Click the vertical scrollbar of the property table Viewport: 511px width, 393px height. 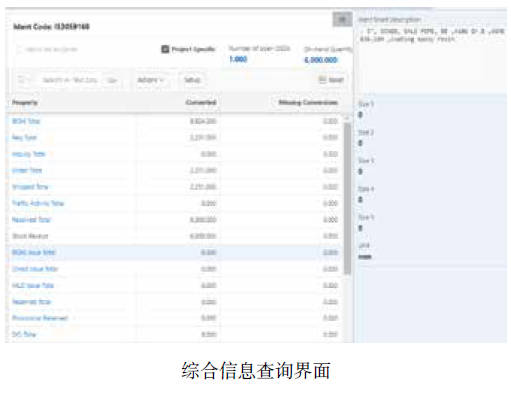click(347, 198)
